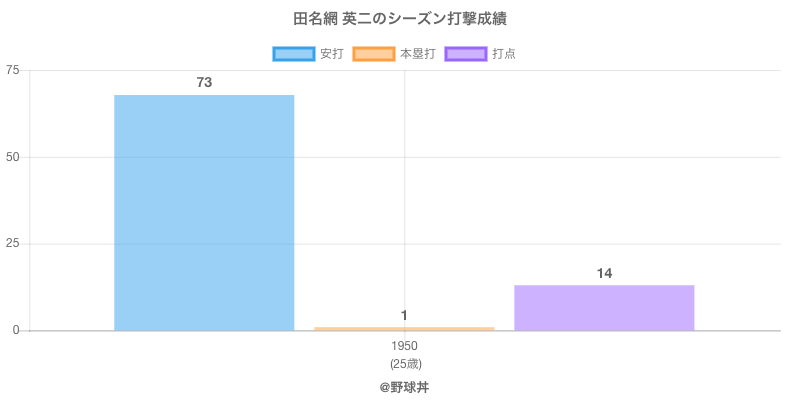The width and height of the screenshot is (800, 400).
Task: Click the purple 打点 legend color box
Action: point(466,54)
